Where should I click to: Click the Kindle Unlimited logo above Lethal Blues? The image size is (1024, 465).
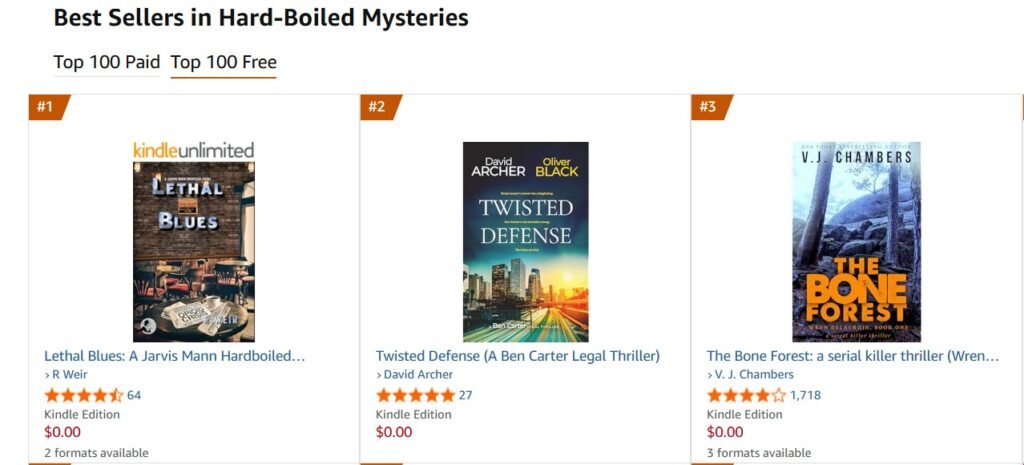pos(194,150)
